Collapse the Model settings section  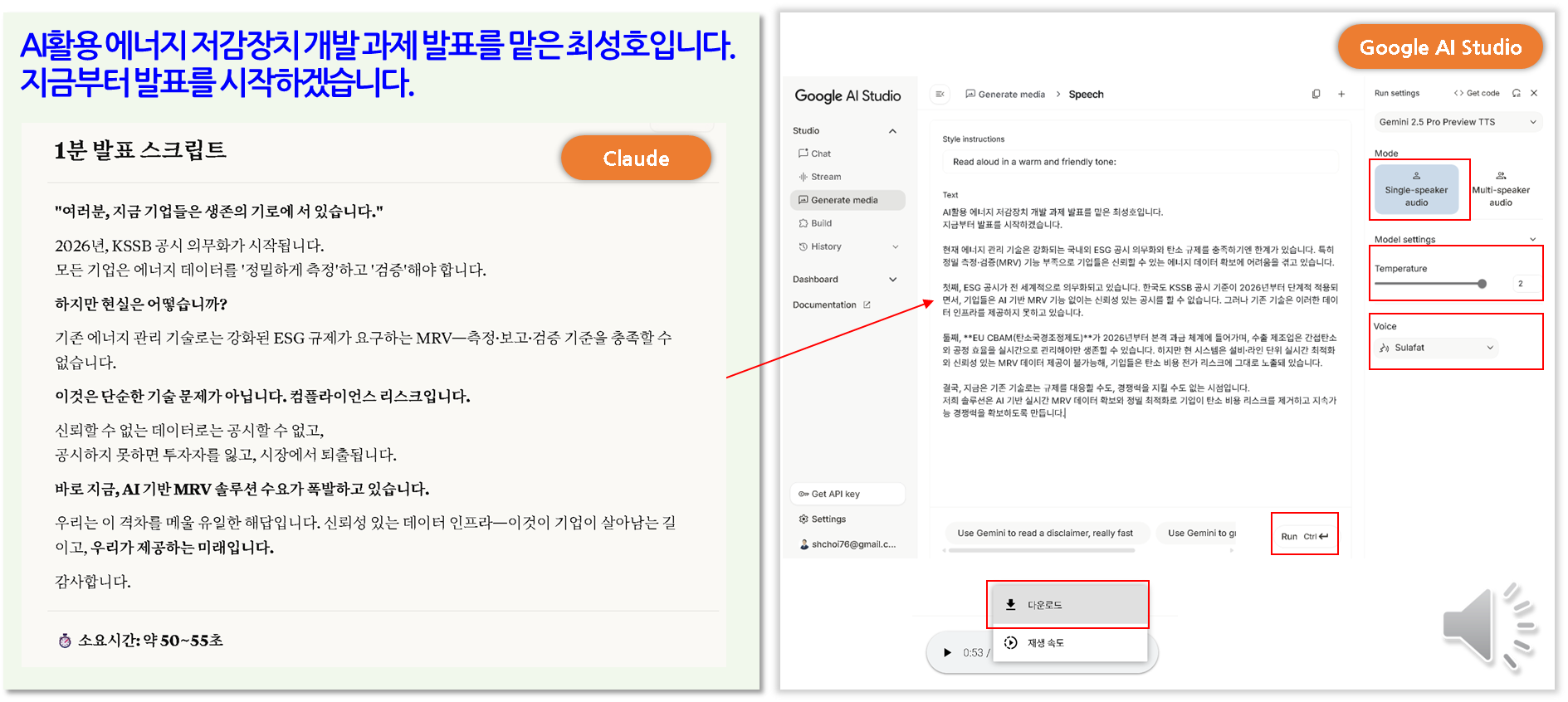[x=1532, y=240]
